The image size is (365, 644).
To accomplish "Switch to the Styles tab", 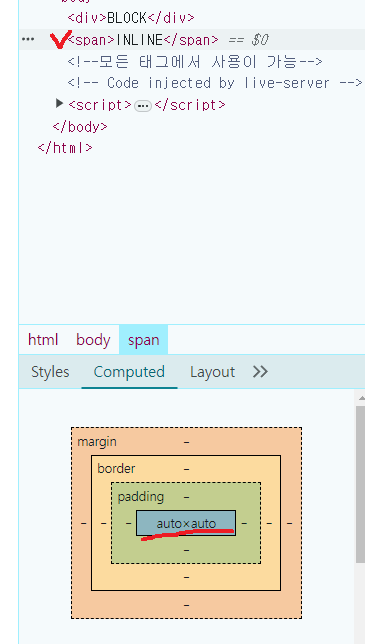I will [50, 372].
